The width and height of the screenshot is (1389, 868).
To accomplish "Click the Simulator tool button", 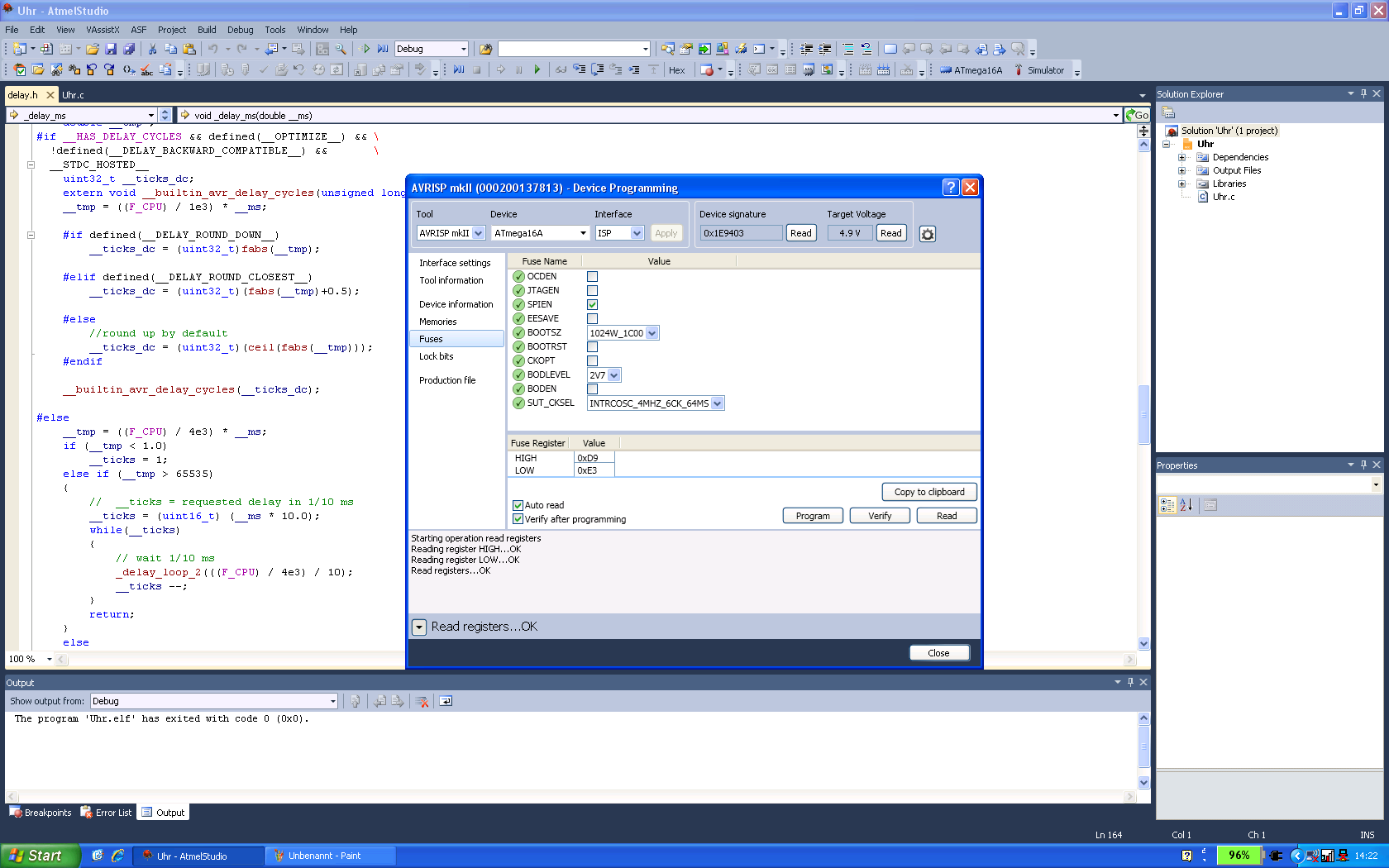I will tap(1038, 70).
